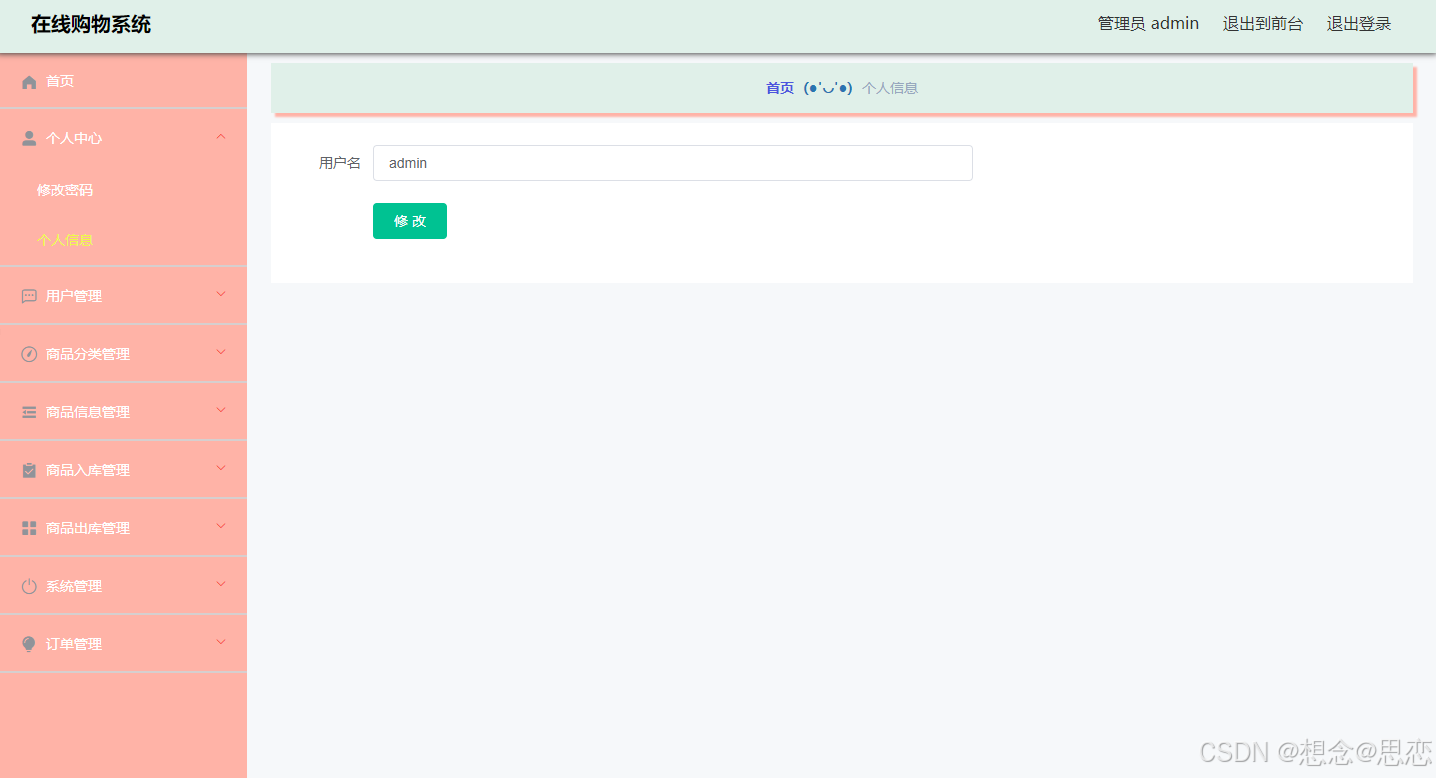Expand the 商品入库管理 chevron
Viewport: 1436px width, 778px height.
click(221, 468)
